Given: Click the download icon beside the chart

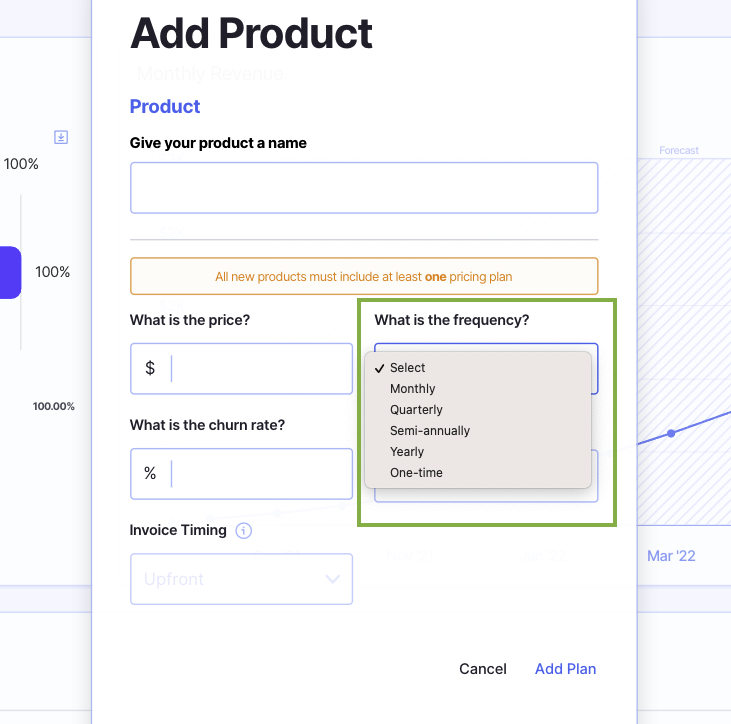Looking at the screenshot, I should pyautogui.click(x=61, y=137).
